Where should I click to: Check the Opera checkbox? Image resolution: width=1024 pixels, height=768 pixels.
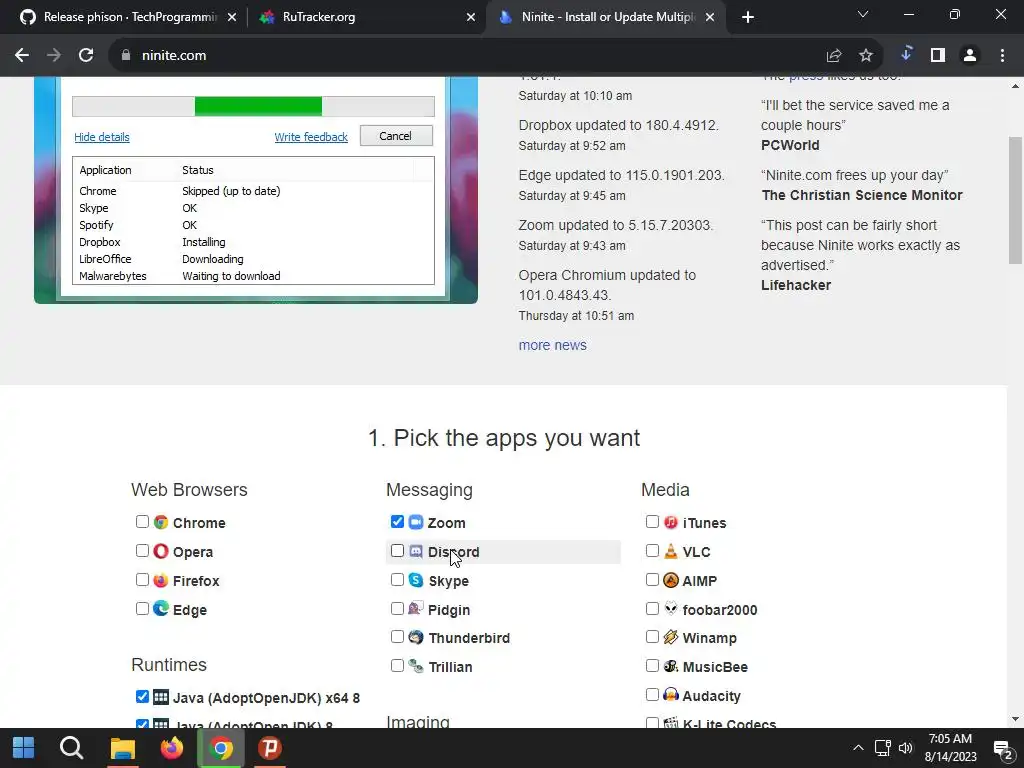point(142,551)
